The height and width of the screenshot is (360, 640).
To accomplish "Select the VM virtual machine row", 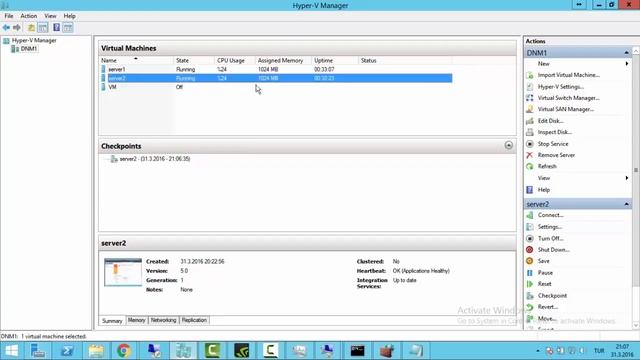I will tap(276, 87).
